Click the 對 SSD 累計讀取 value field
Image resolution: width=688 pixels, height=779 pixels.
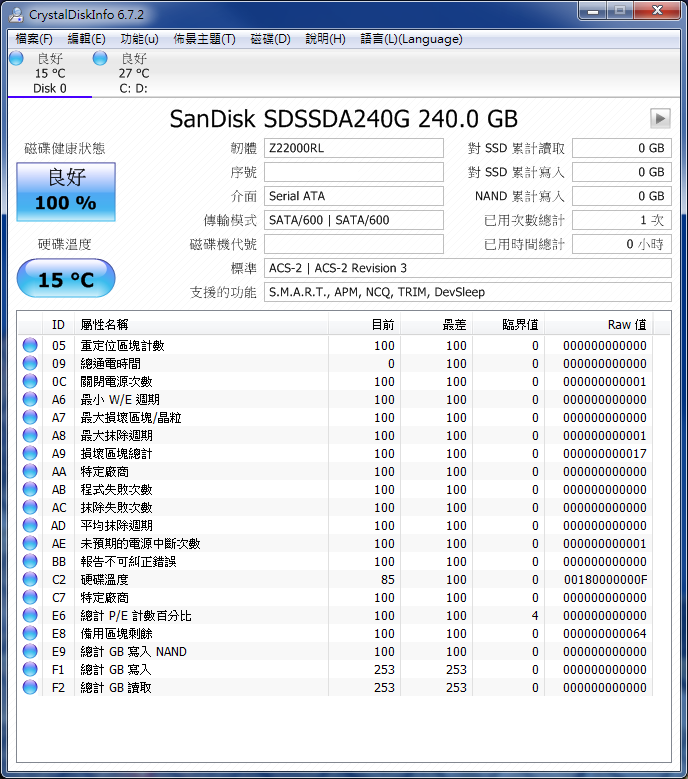(621, 148)
